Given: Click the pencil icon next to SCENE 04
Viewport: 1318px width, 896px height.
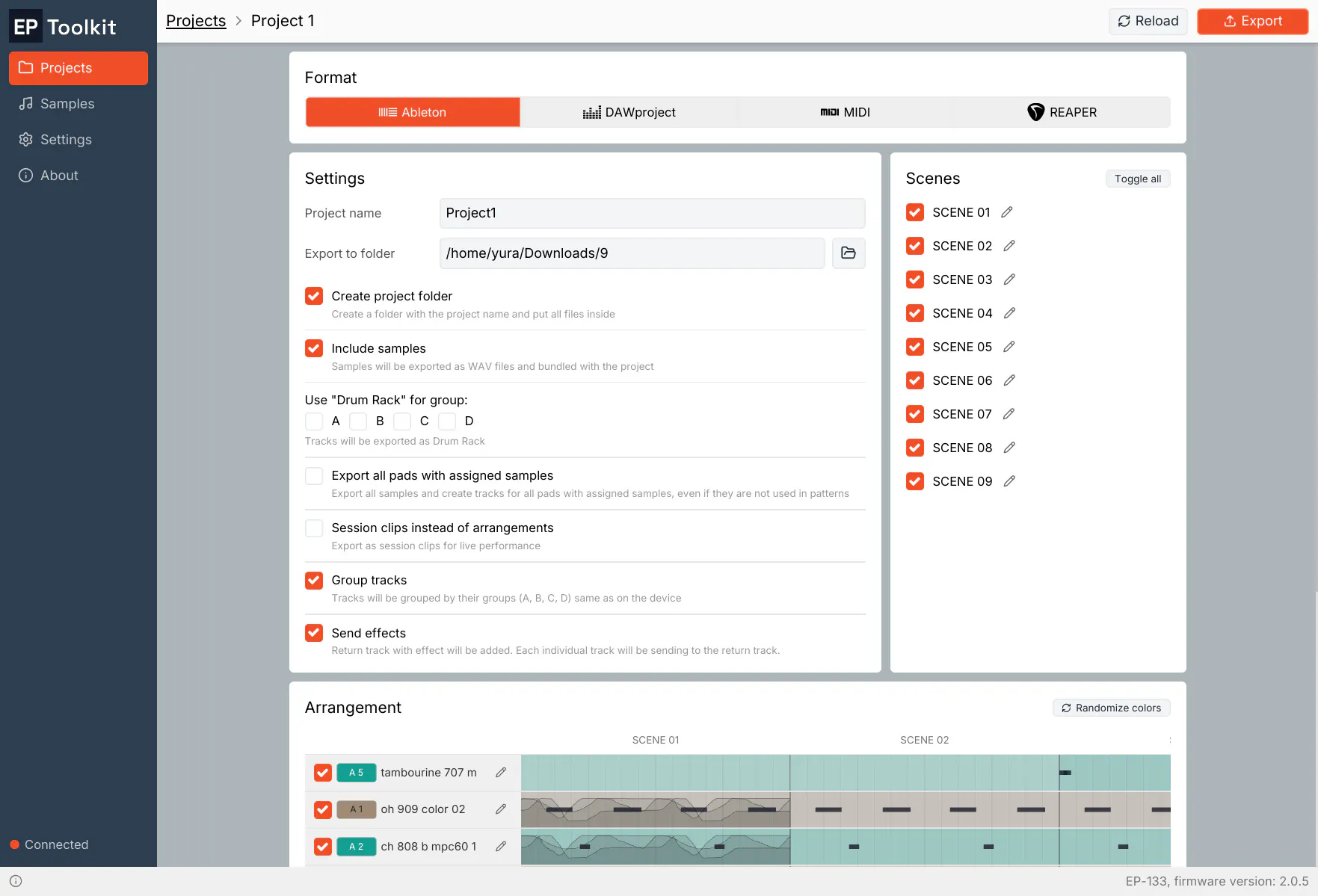Looking at the screenshot, I should [x=1009, y=313].
